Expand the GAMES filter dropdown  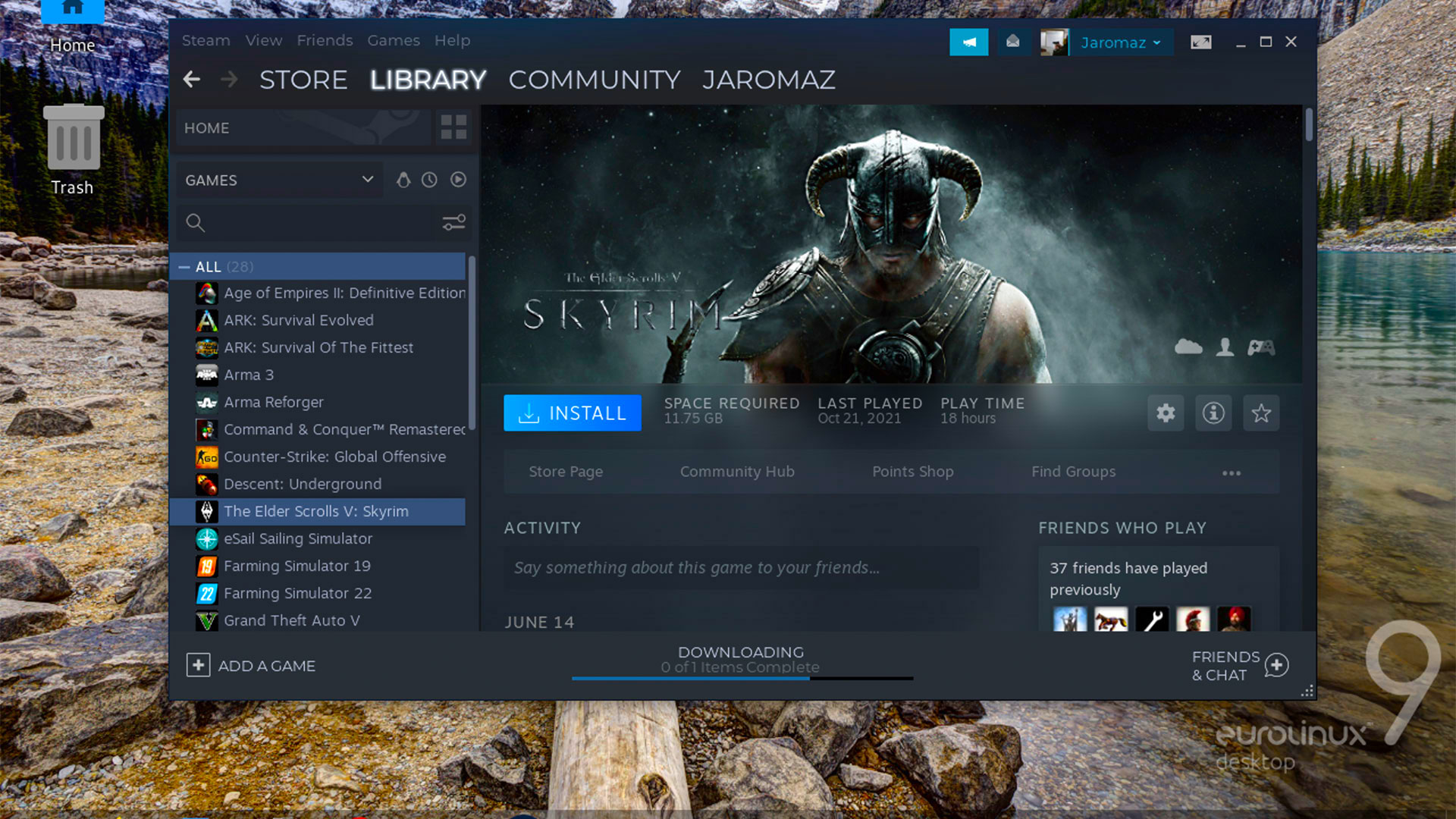click(280, 180)
